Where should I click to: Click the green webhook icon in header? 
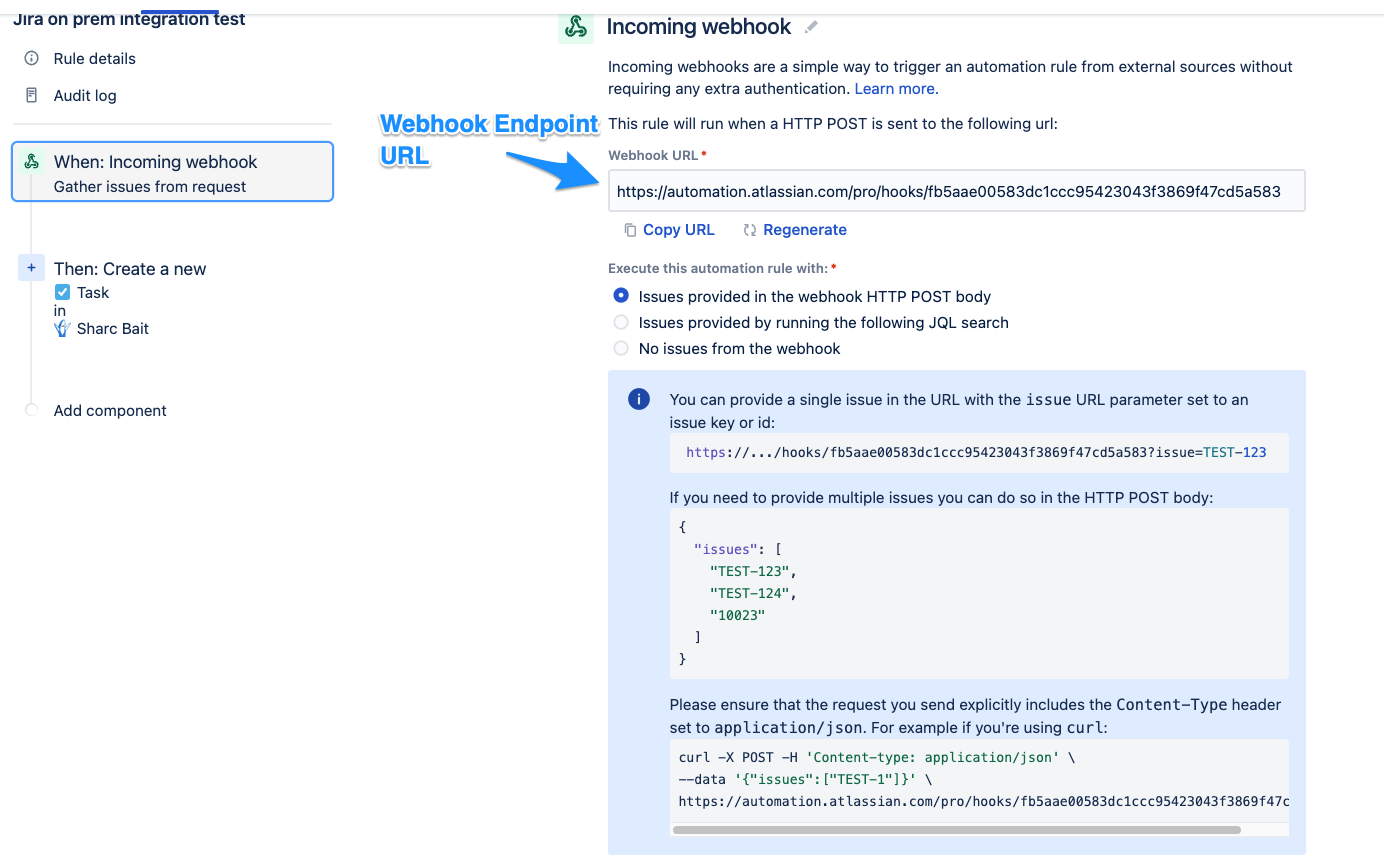click(576, 27)
